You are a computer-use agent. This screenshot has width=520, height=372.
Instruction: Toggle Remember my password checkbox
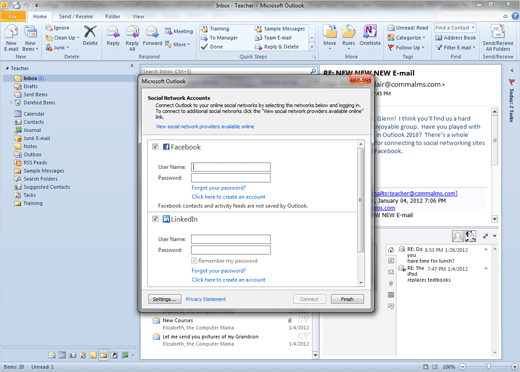click(x=194, y=261)
